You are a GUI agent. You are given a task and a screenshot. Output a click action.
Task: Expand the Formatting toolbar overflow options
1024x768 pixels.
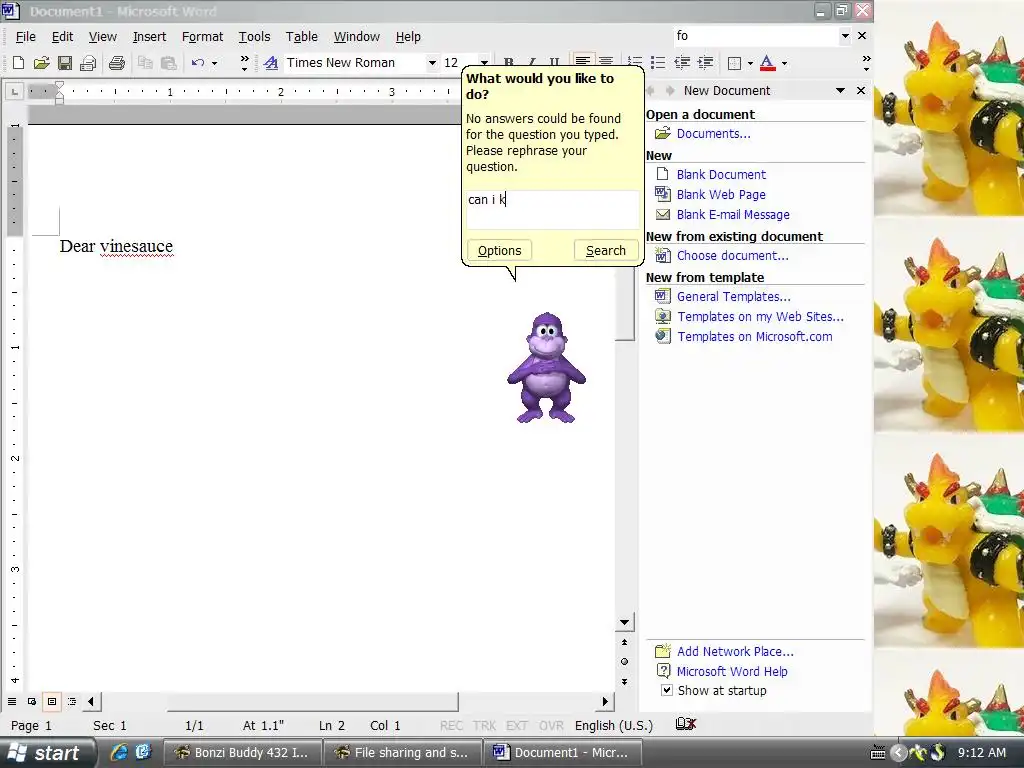tap(866, 63)
